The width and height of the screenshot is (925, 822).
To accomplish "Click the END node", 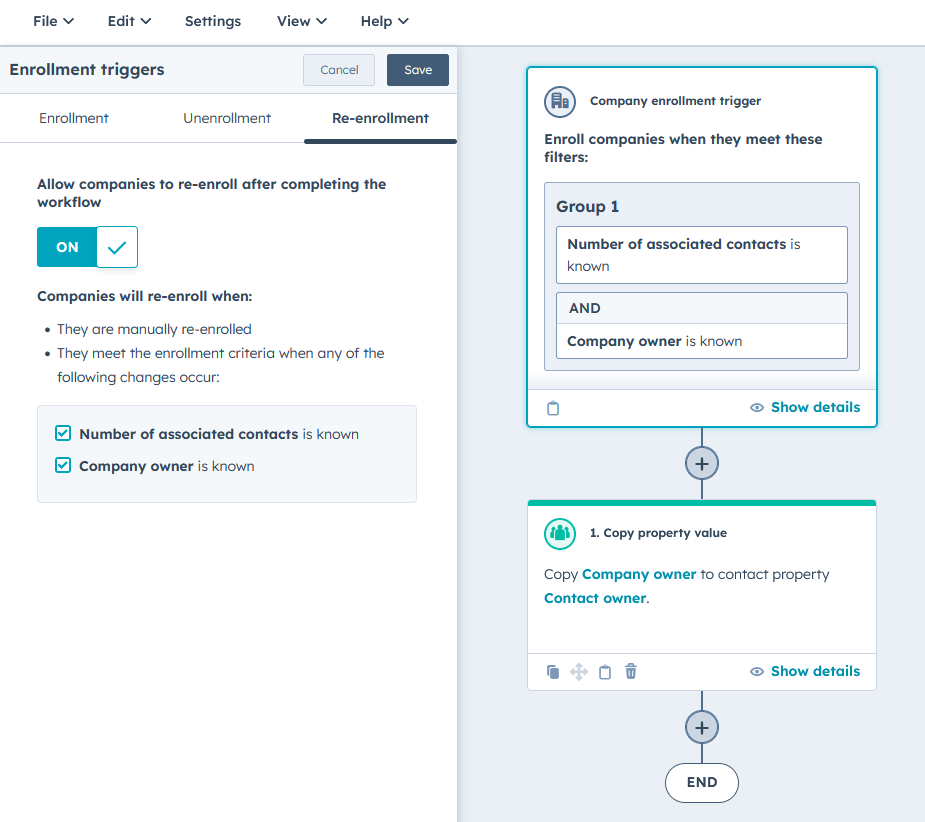I will (701, 783).
